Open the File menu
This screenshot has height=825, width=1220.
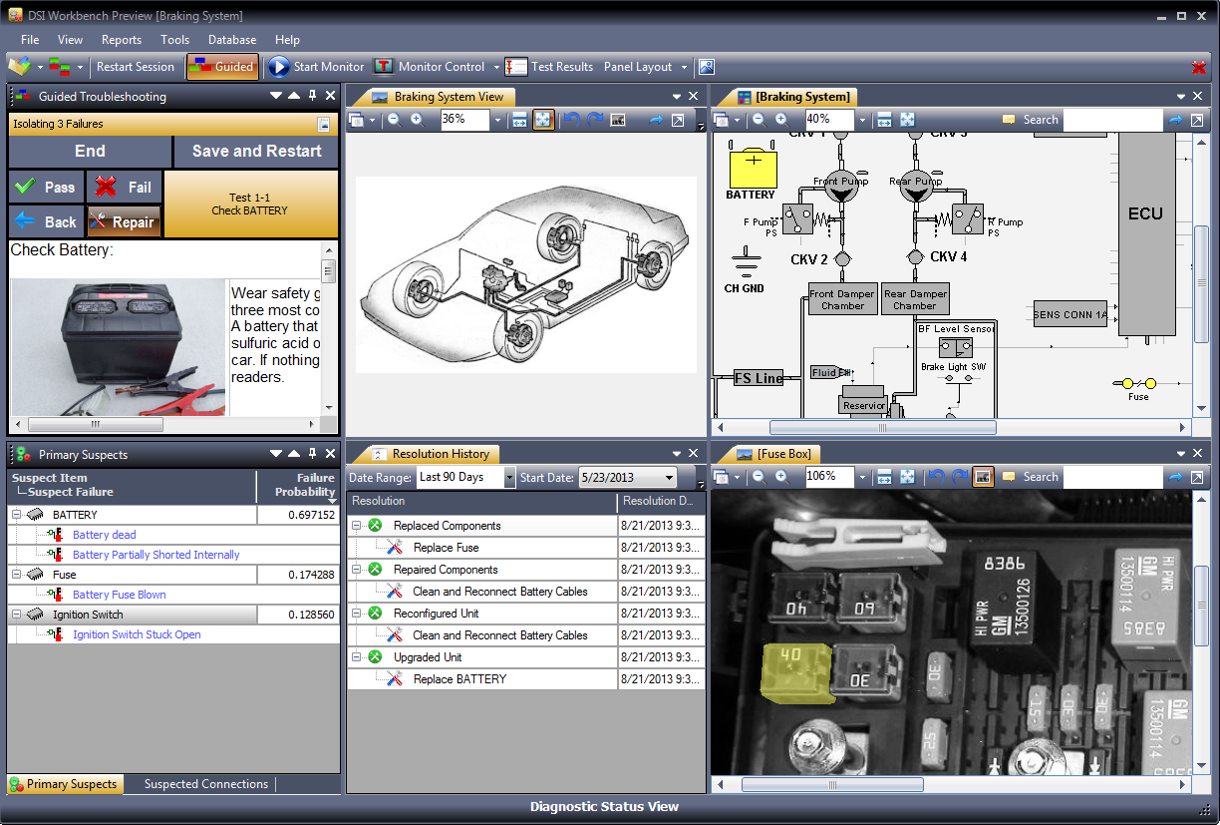coord(30,40)
